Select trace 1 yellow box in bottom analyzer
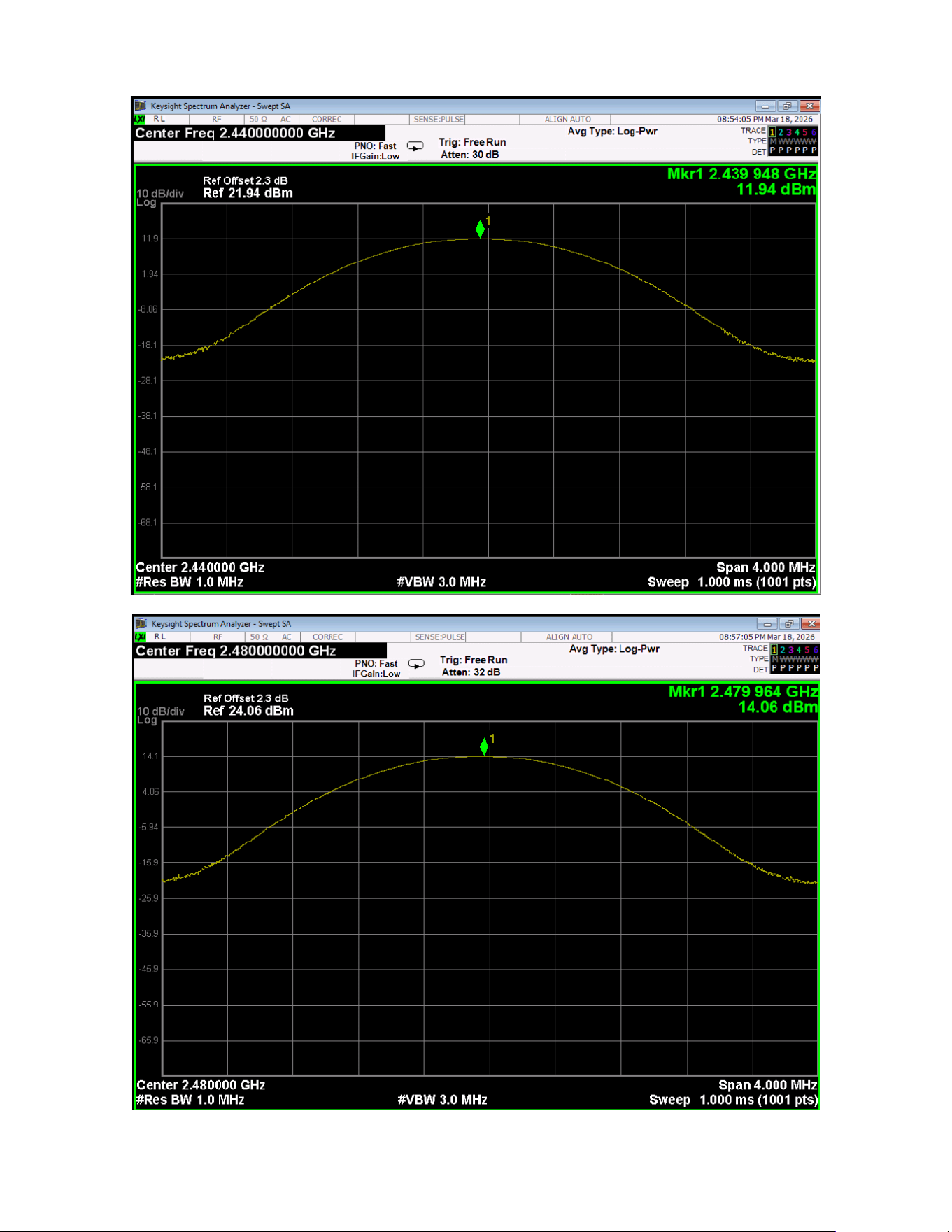952x1232 pixels. [774, 649]
